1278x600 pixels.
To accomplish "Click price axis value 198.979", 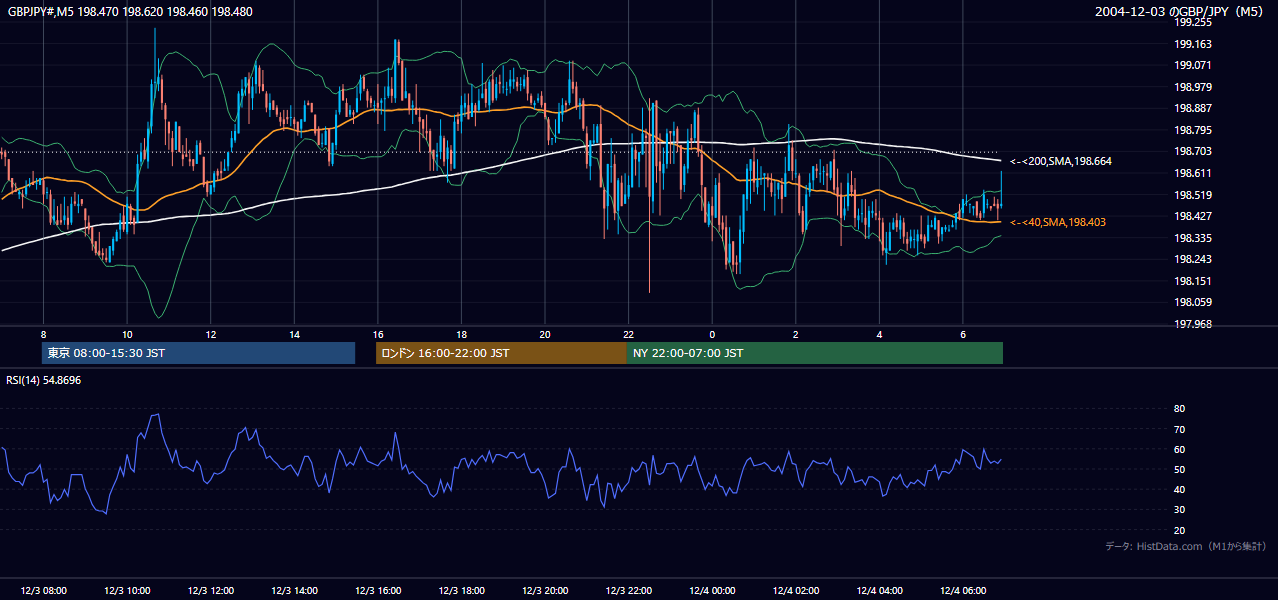I will (1192, 87).
